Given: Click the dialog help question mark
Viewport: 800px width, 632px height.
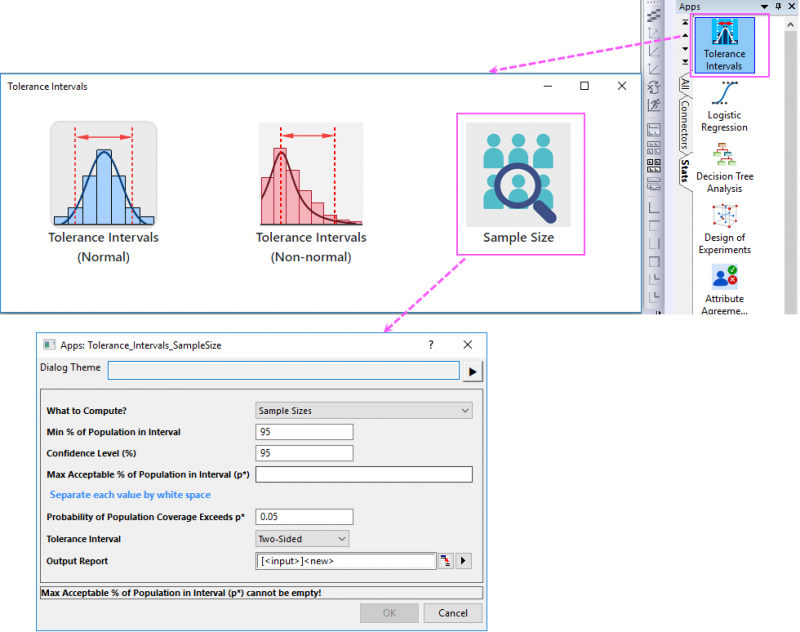Looking at the screenshot, I should coord(431,345).
